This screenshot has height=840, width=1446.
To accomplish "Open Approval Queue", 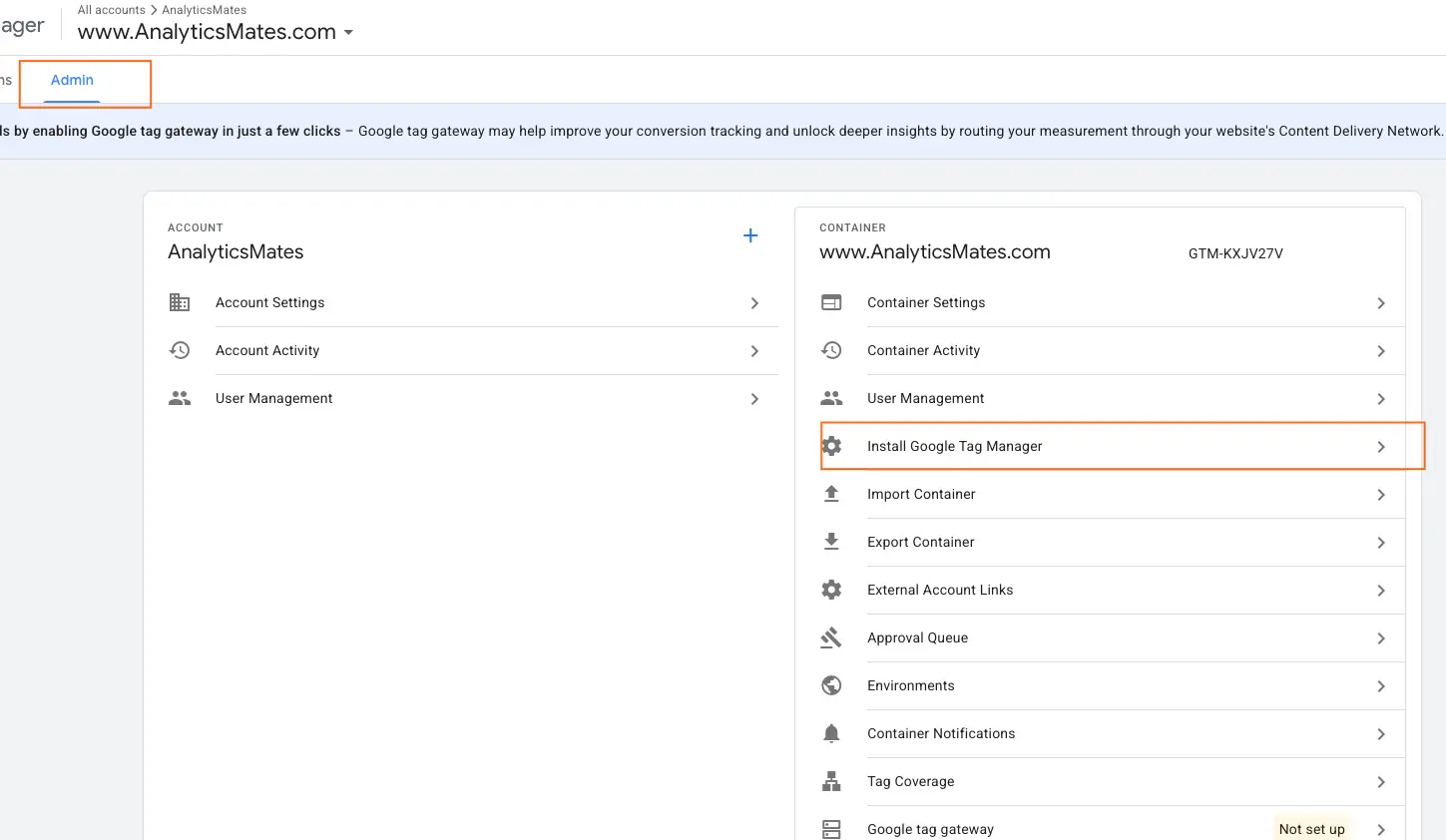I will pos(1112,637).
